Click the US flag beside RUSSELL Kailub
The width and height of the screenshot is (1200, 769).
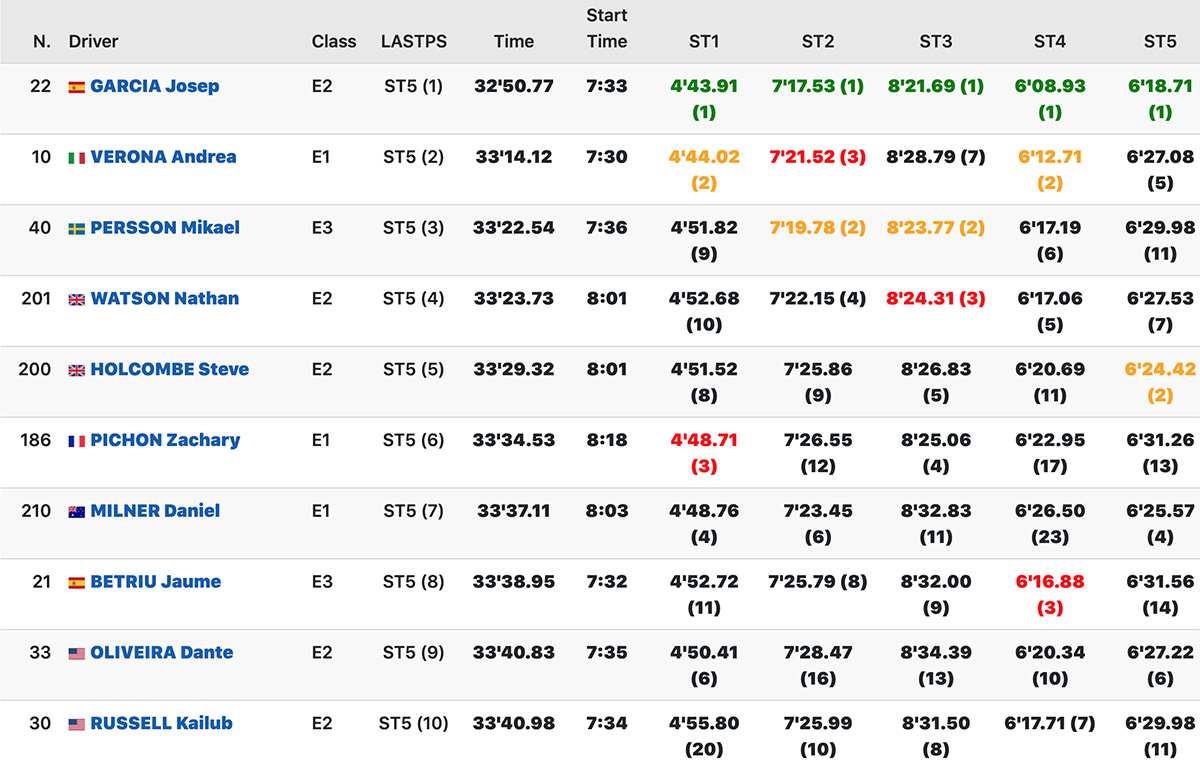(76, 726)
